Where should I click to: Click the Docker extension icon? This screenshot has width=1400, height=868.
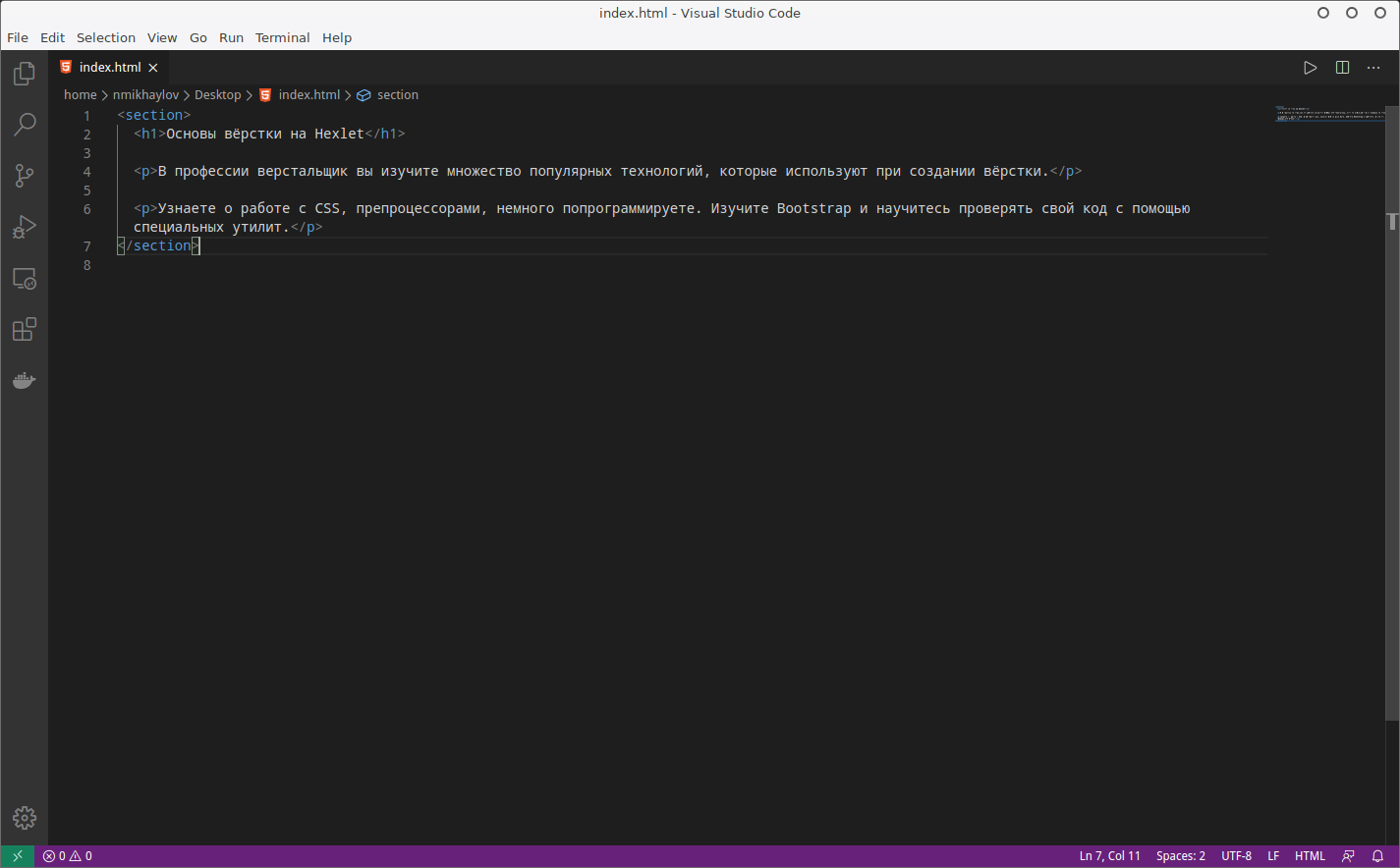tap(24, 380)
